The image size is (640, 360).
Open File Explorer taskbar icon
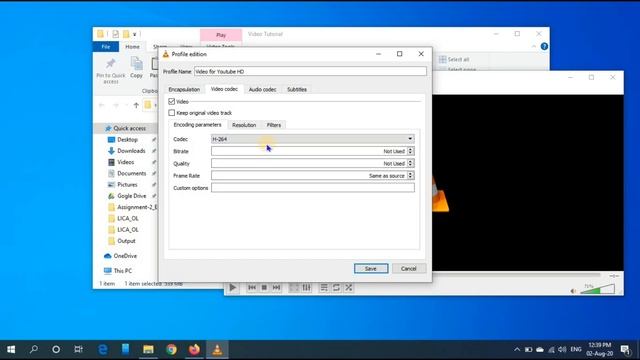point(148,350)
